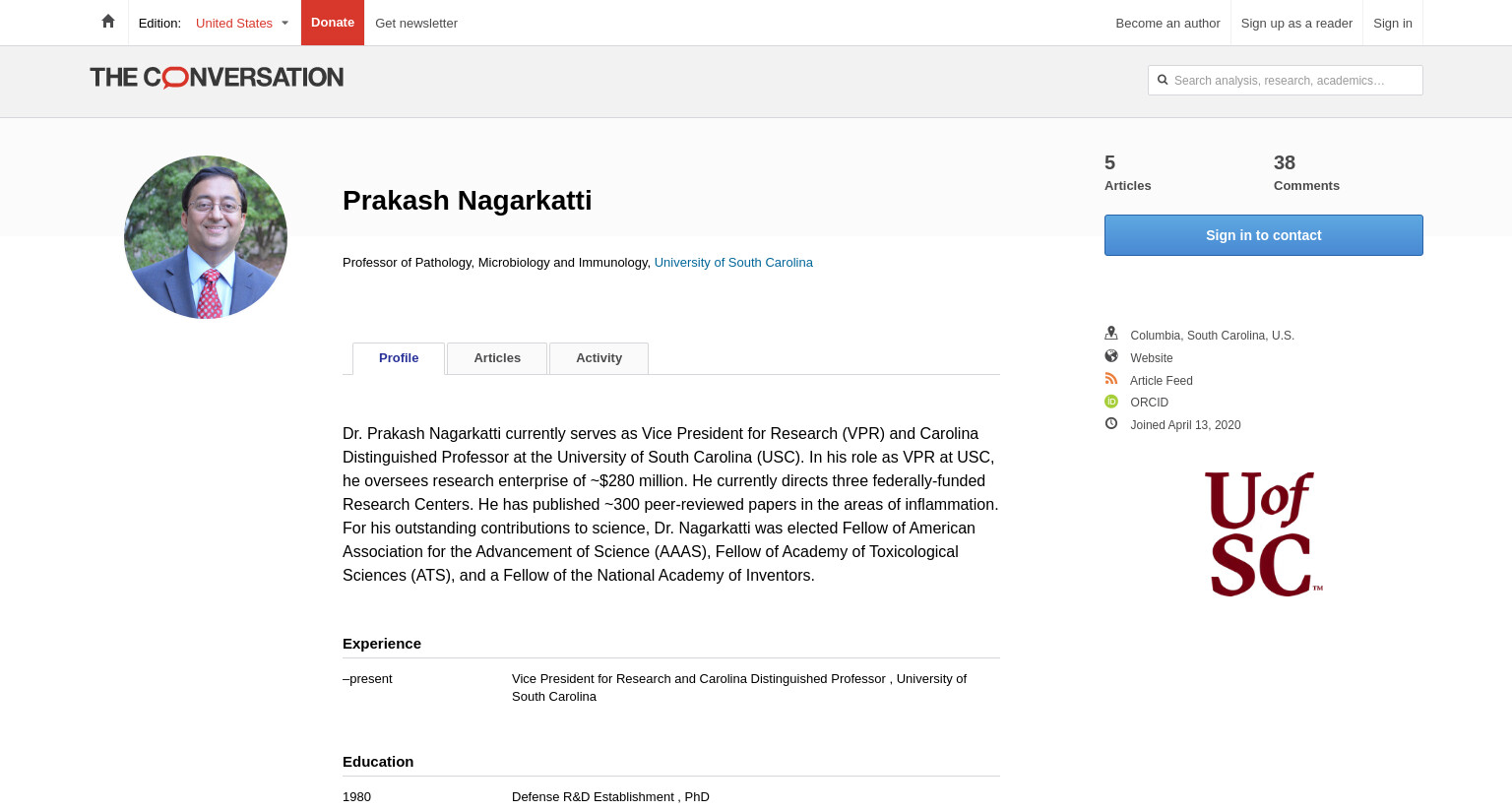Image resolution: width=1512 pixels, height=811 pixels.
Task: Select the Profile tab
Action: click(x=399, y=358)
